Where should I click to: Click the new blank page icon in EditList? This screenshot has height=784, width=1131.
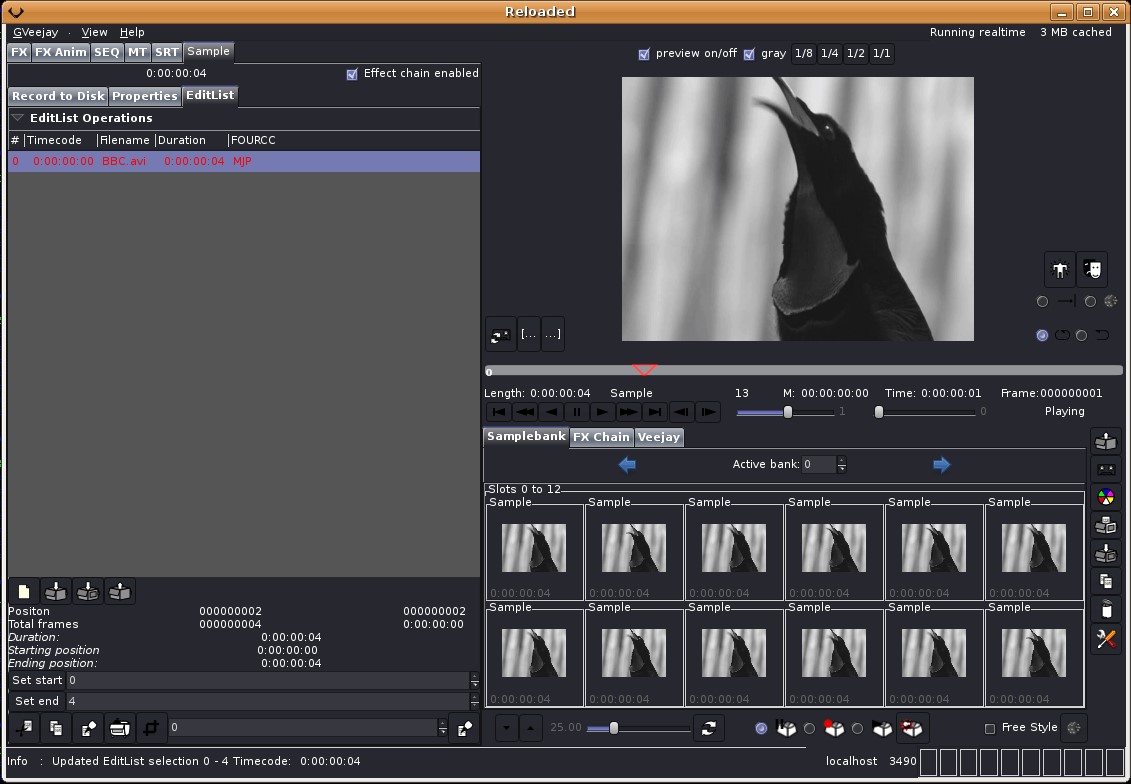[24, 592]
